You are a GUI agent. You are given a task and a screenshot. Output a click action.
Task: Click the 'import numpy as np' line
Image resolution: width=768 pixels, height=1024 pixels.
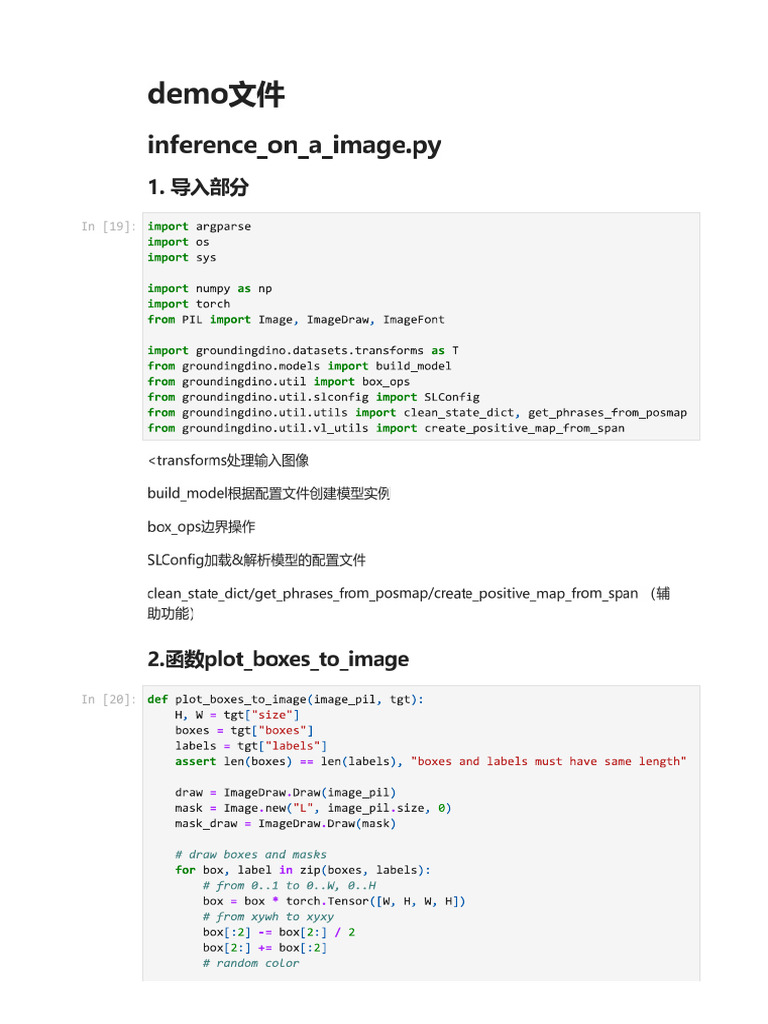(209, 289)
